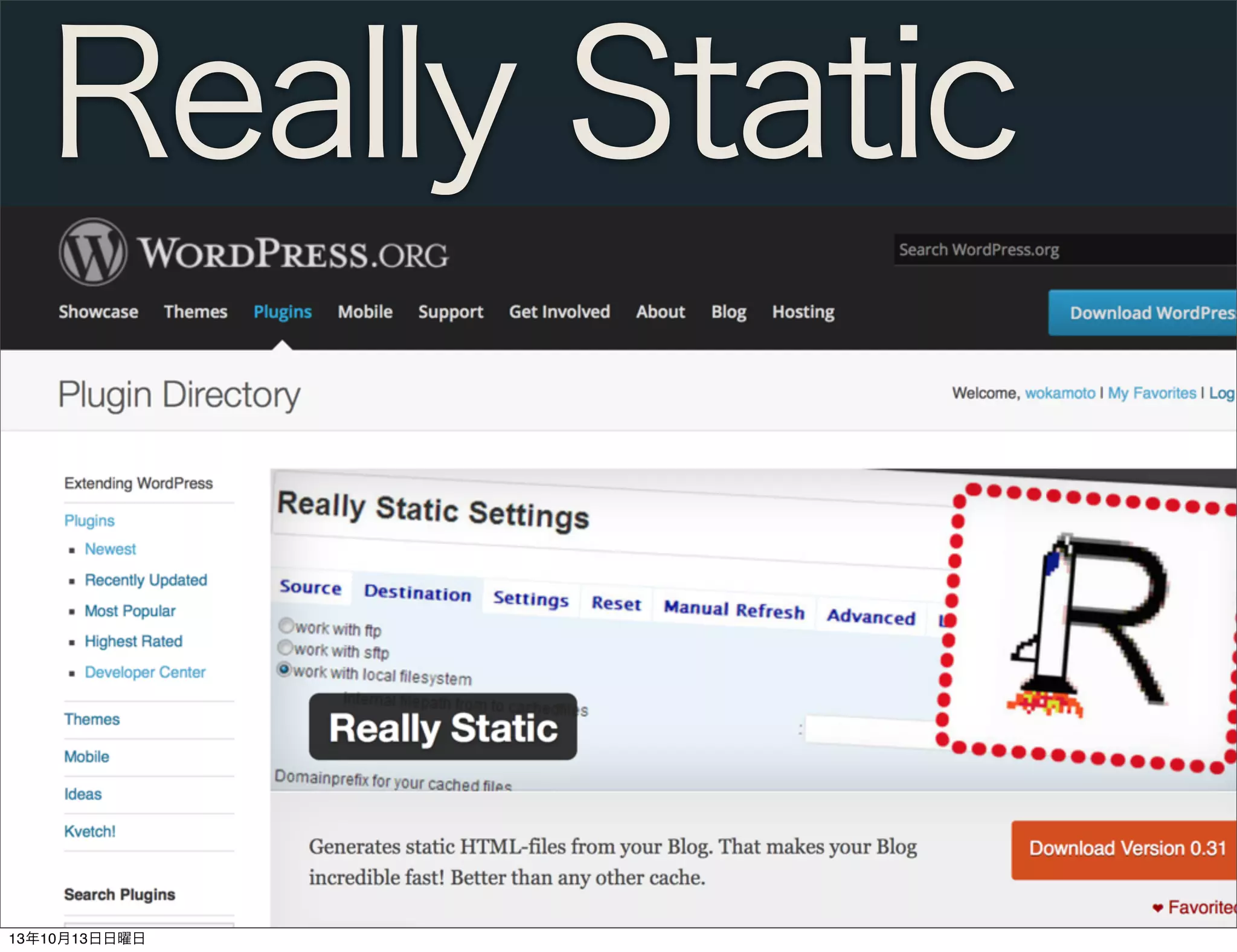Click the WordPress logo icon
The height and width of the screenshot is (952, 1237).
93,252
